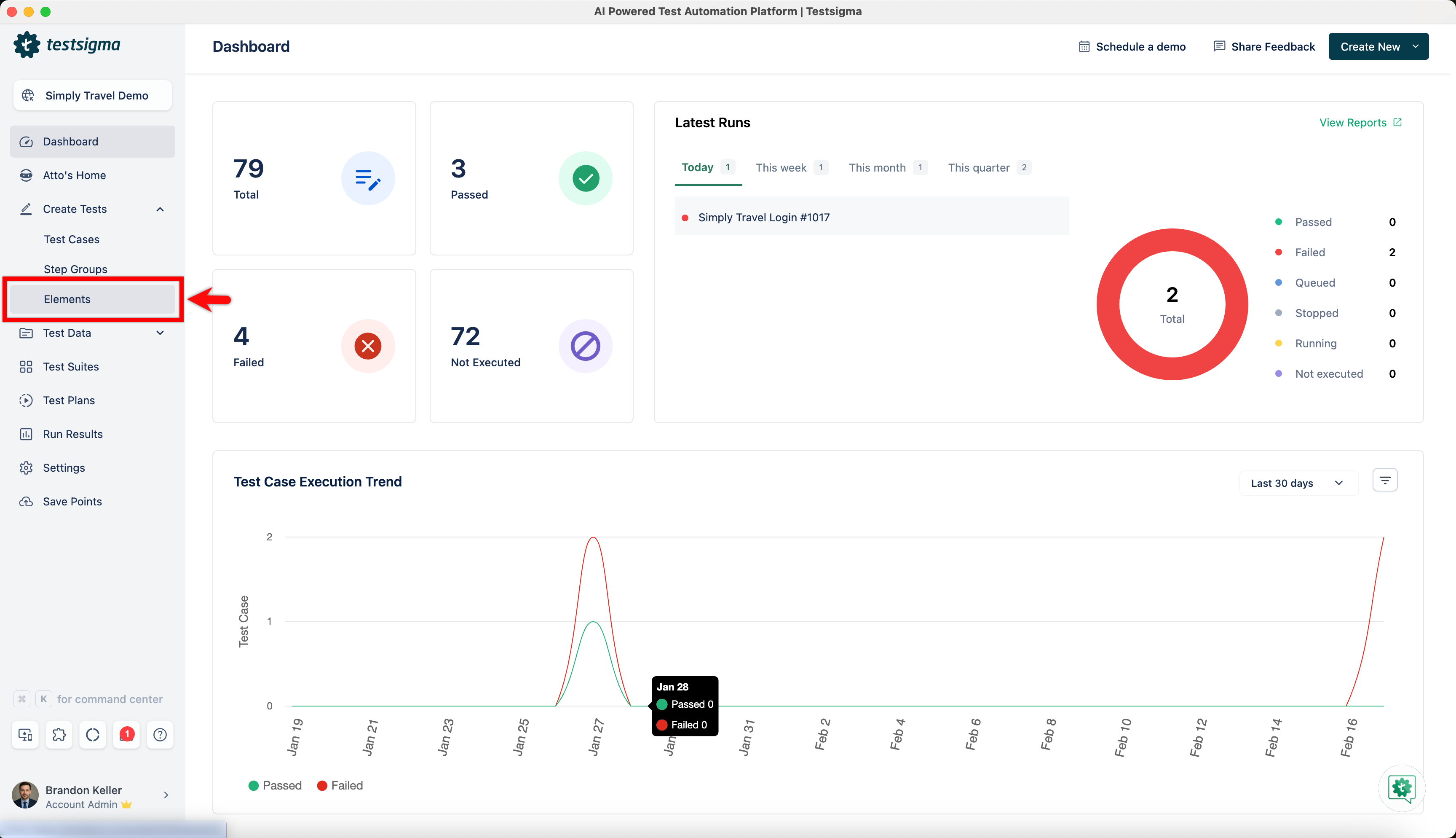This screenshot has height=838, width=1456.
Task: Open Create New dropdown arrow
Action: [x=1415, y=47]
